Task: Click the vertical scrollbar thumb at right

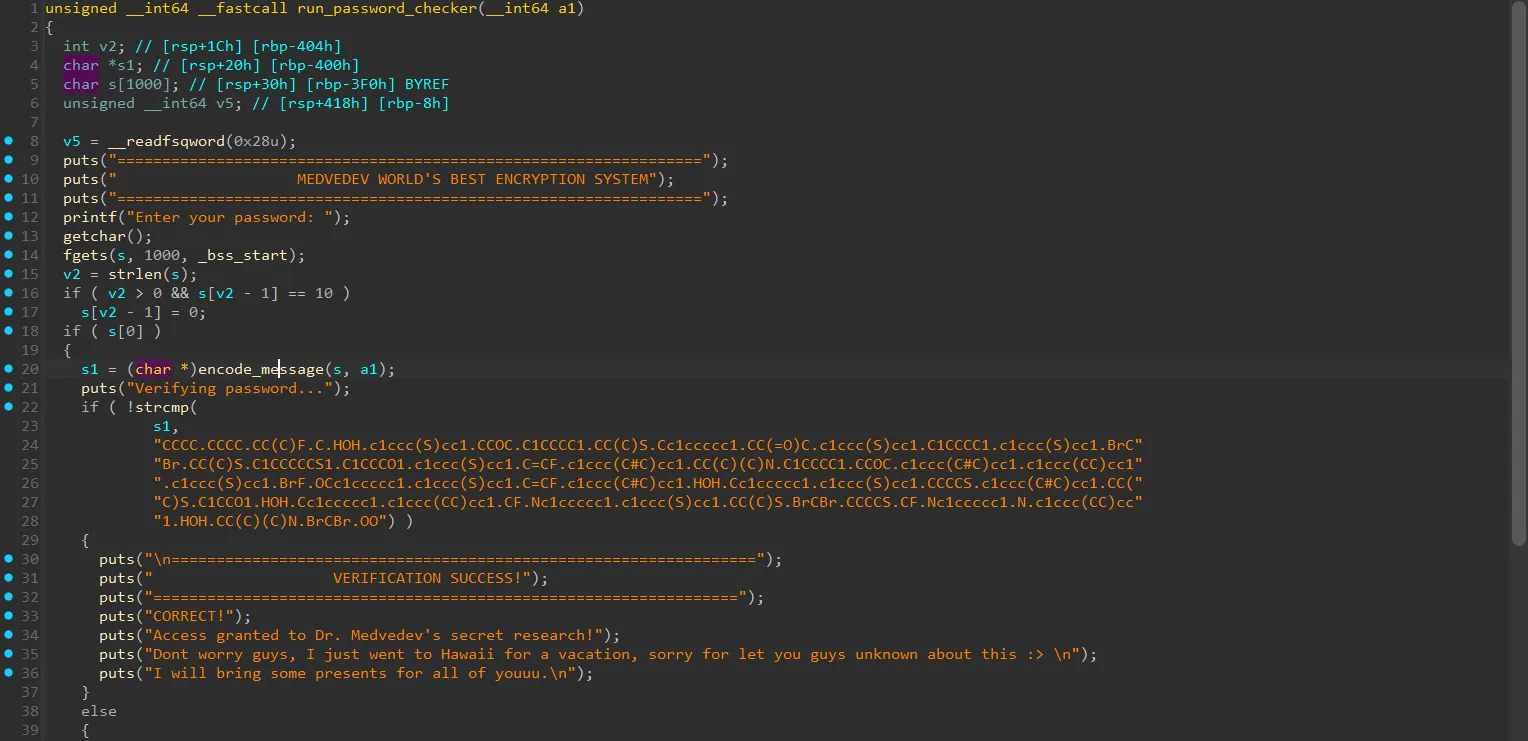Action: 1520,270
